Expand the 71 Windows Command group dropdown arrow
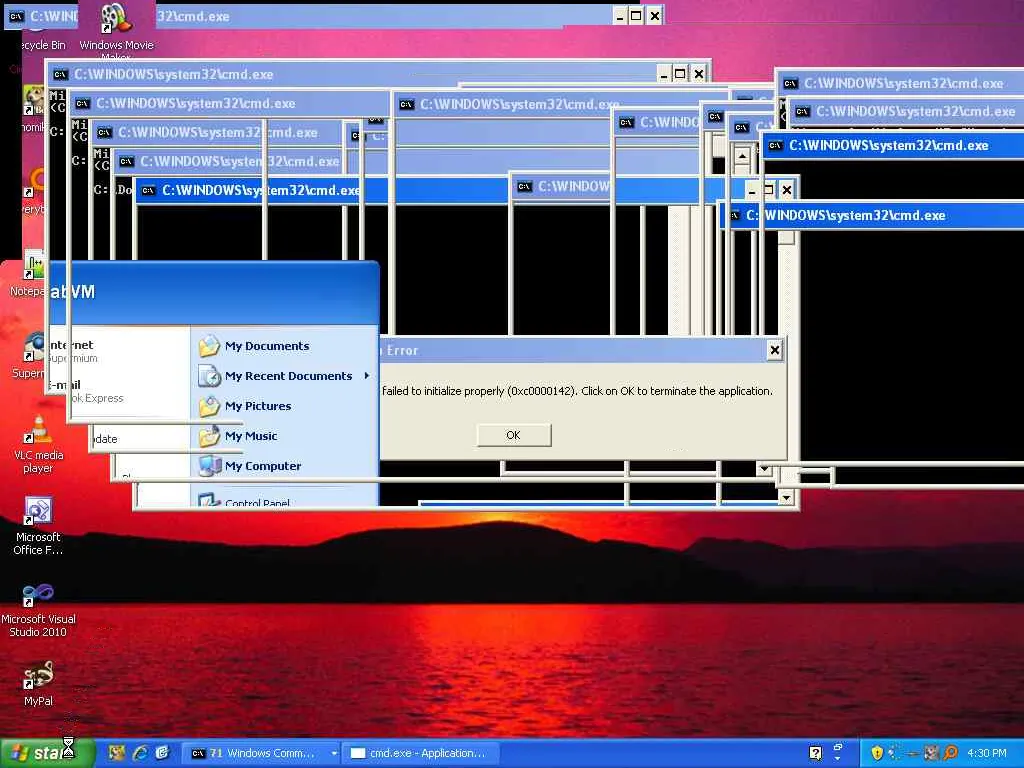 334,753
